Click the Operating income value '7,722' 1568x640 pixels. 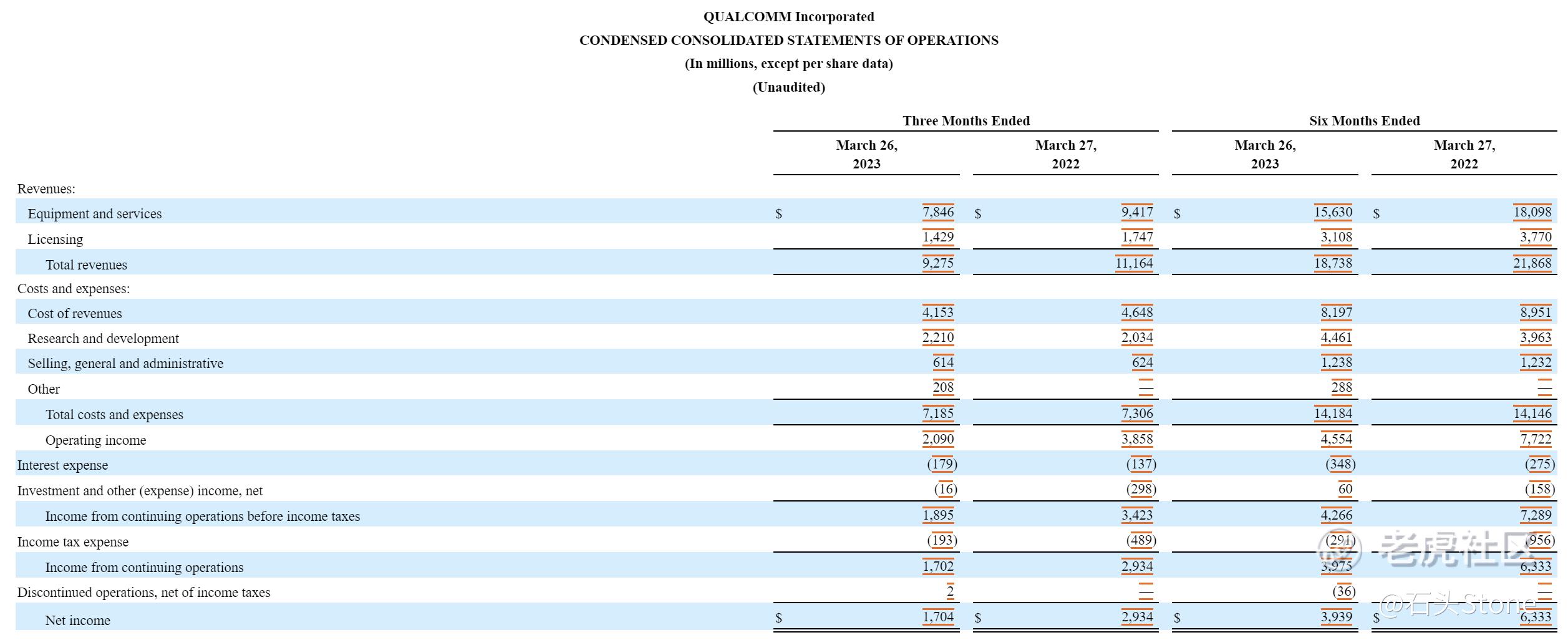(x=1536, y=439)
